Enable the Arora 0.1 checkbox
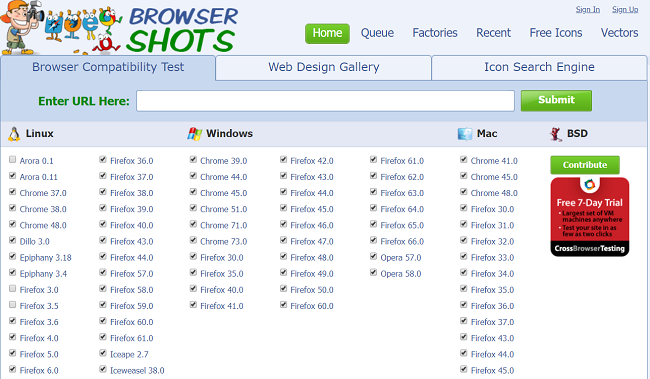 click(x=12, y=160)
